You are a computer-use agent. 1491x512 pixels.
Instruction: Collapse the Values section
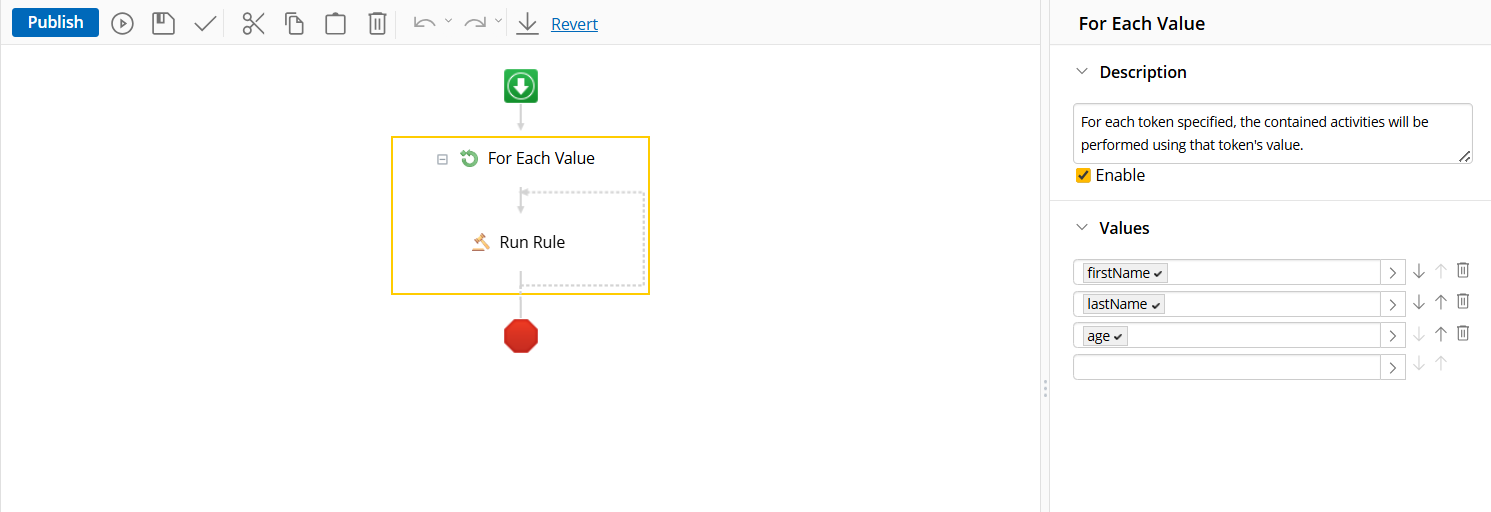1081,228
